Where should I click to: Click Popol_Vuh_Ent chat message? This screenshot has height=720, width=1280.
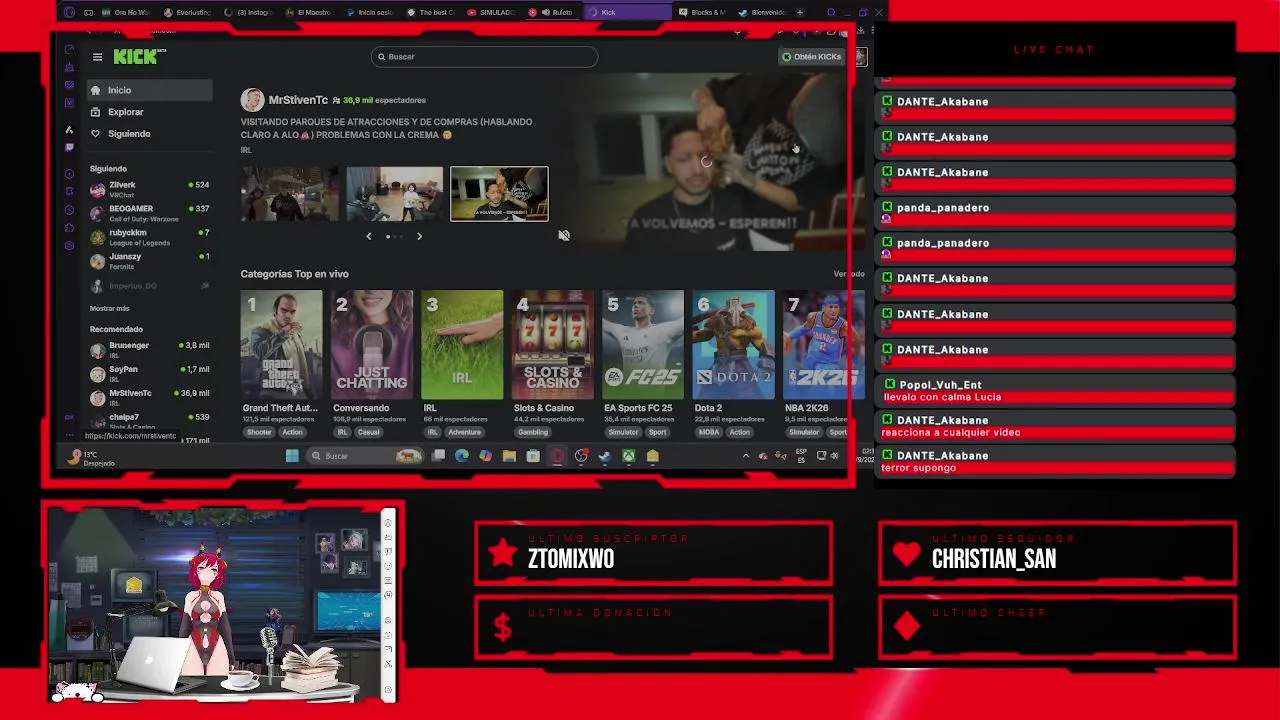pyautogui.click(x=1056, y=391)
